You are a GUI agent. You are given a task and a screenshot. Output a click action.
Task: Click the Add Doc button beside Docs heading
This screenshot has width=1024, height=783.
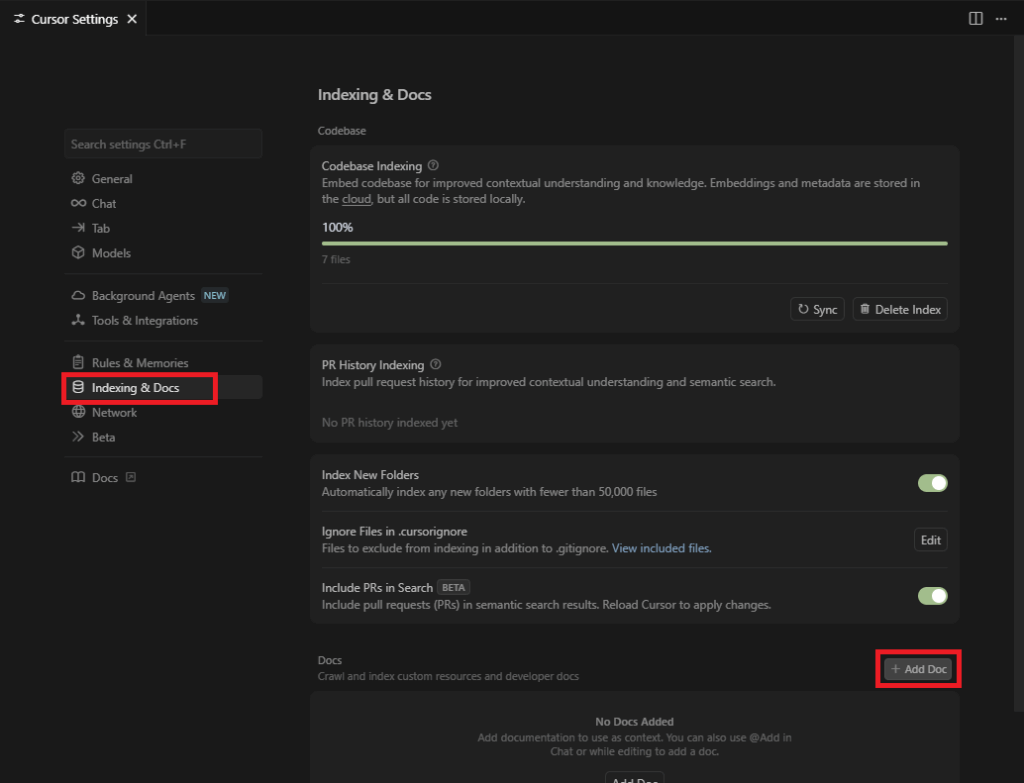(x=918, y=669)
